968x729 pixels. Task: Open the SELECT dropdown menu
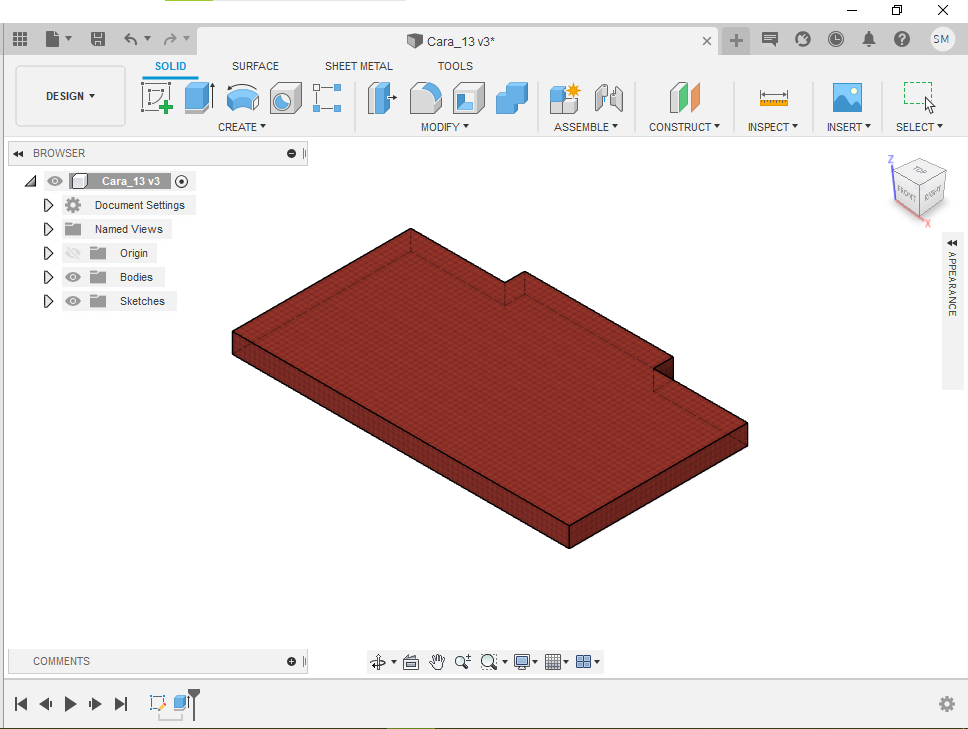pos(919,127)
